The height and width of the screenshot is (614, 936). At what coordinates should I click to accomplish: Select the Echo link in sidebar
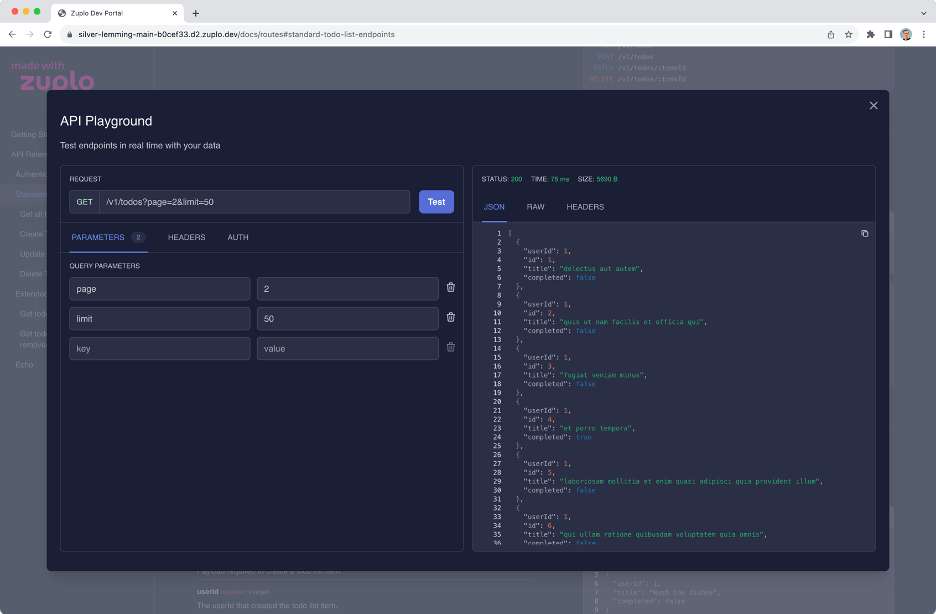pyautogui.click(x=24, y=365)
